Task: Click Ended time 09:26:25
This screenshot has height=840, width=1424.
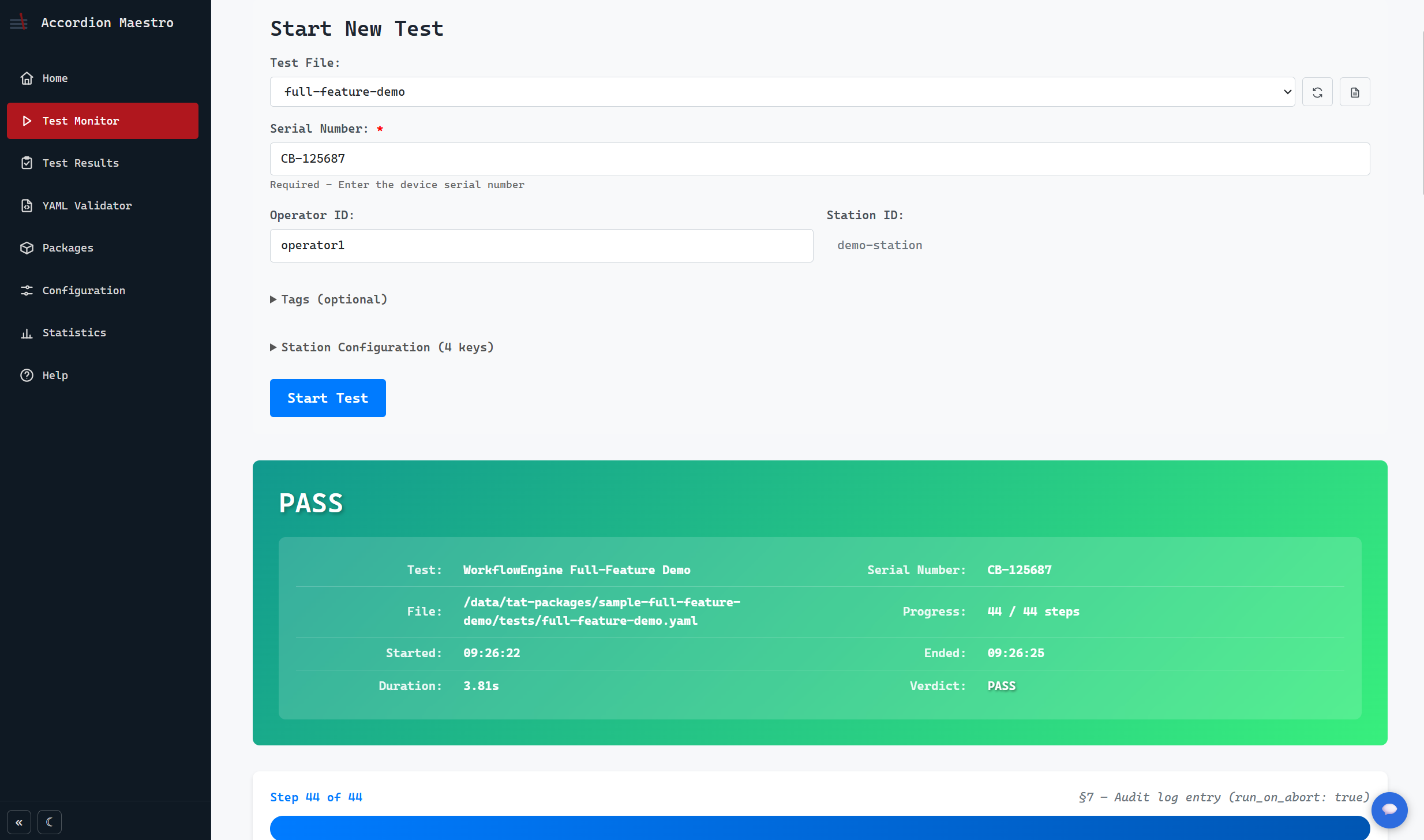Action: pyautogui.click(x=1015, y=653)
